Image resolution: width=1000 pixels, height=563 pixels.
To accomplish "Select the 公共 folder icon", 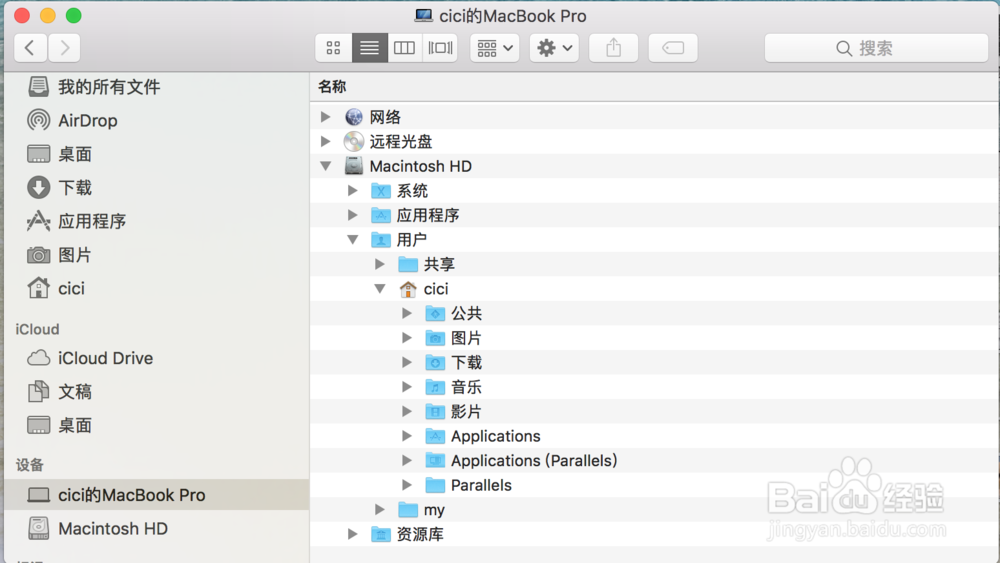I will click(x=435, y=313).
